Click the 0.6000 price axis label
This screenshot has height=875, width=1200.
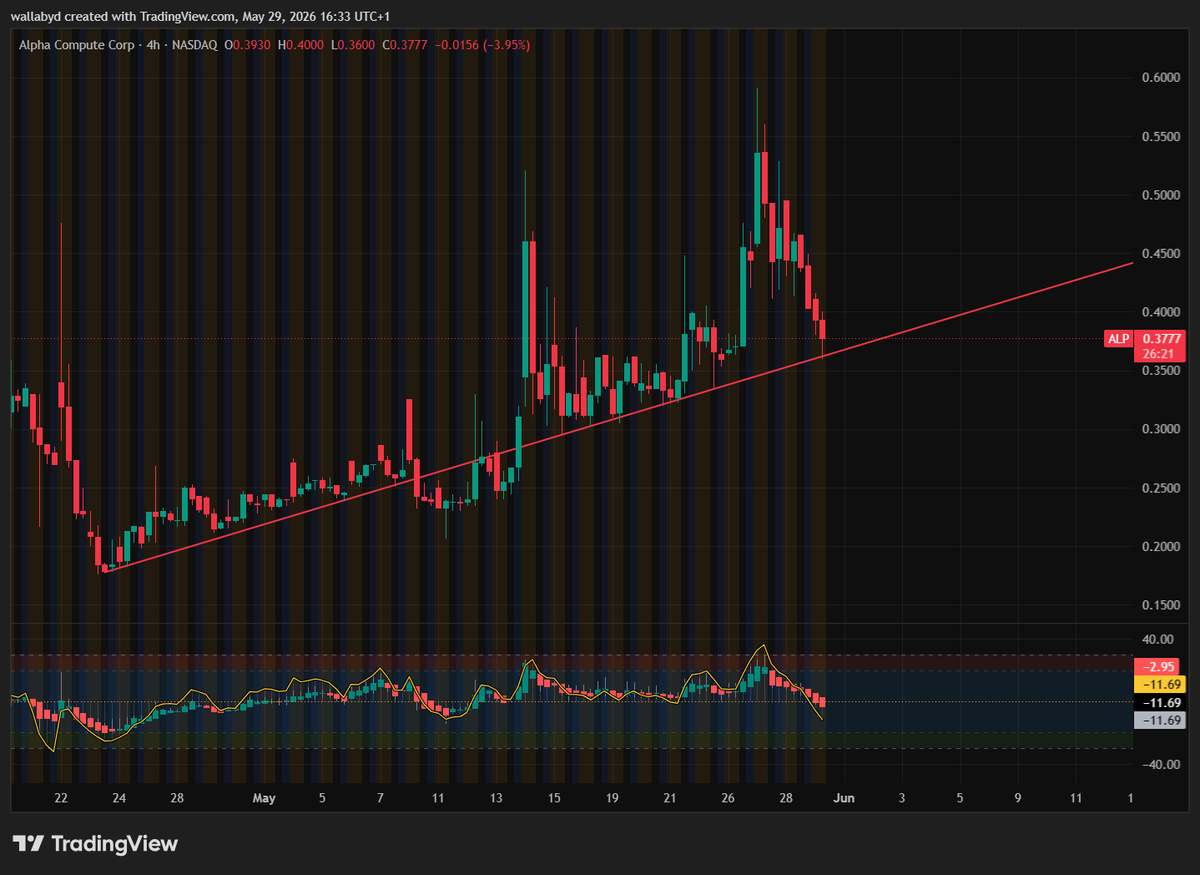pyautogui.click(x=1159, y=78)
